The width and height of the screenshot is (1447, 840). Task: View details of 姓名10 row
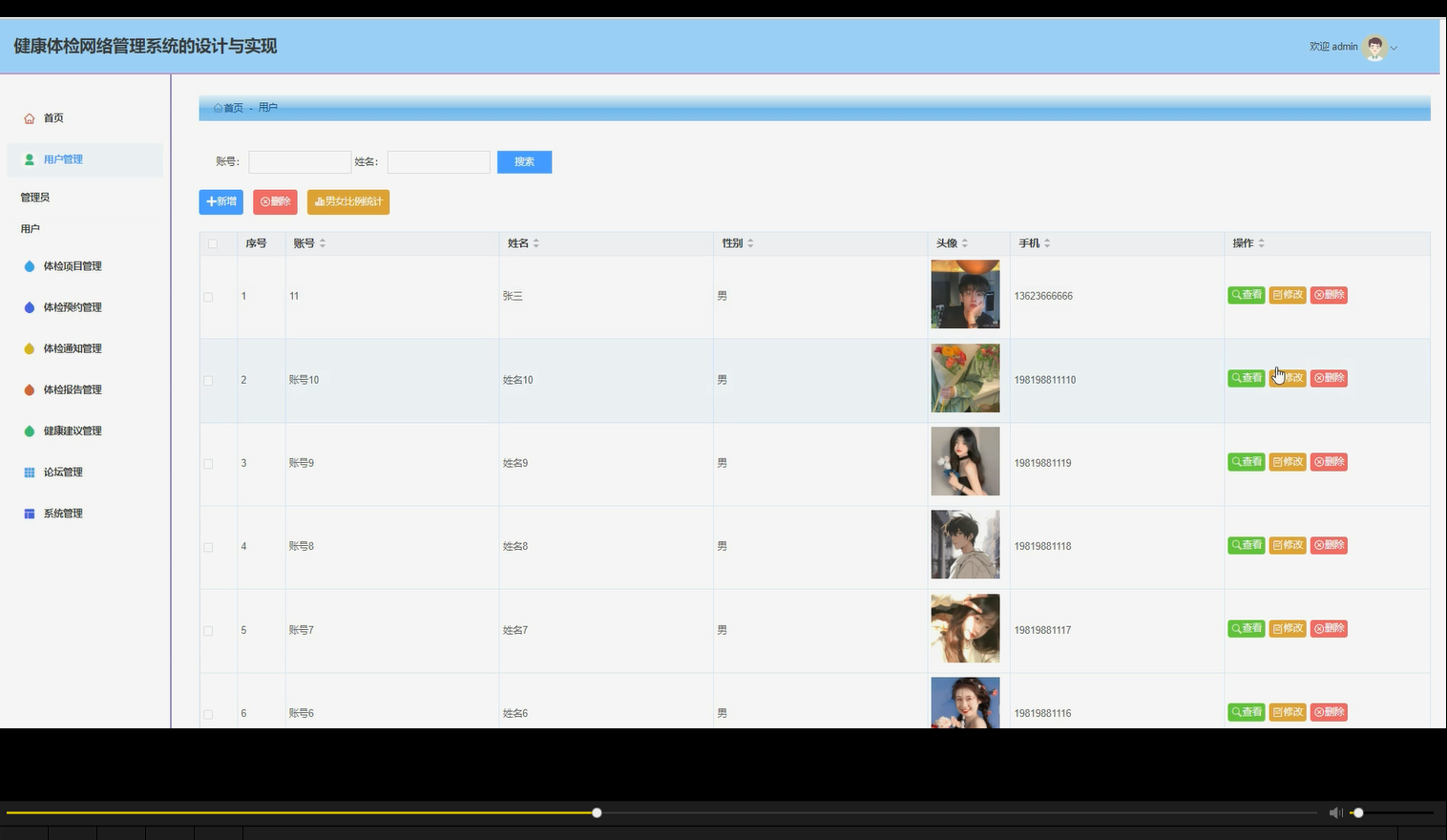pyautogui.click(x=1247, y=378)
